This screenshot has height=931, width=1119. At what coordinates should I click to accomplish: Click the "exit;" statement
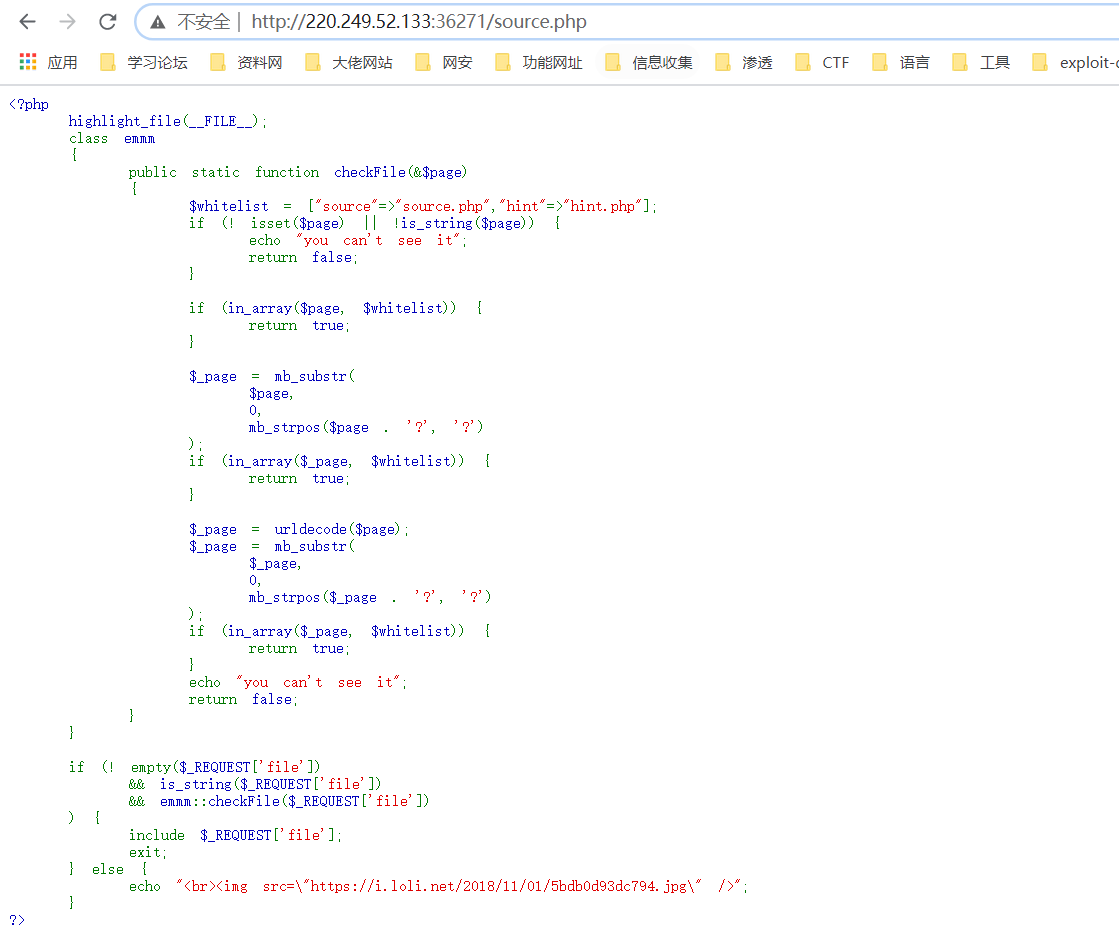click(148, 853)
